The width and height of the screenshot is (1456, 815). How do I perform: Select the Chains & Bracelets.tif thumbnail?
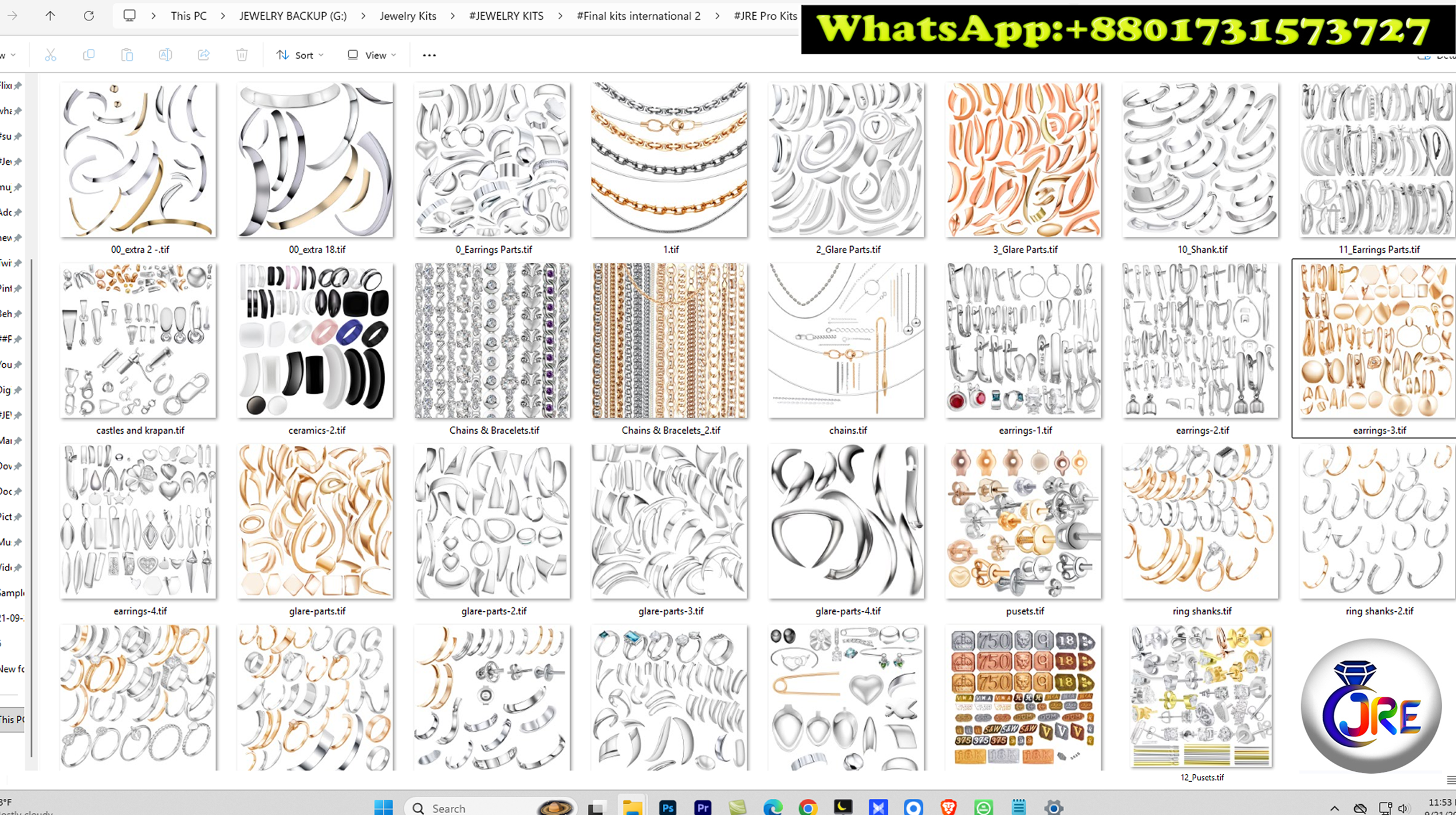[x=493, y=341]
